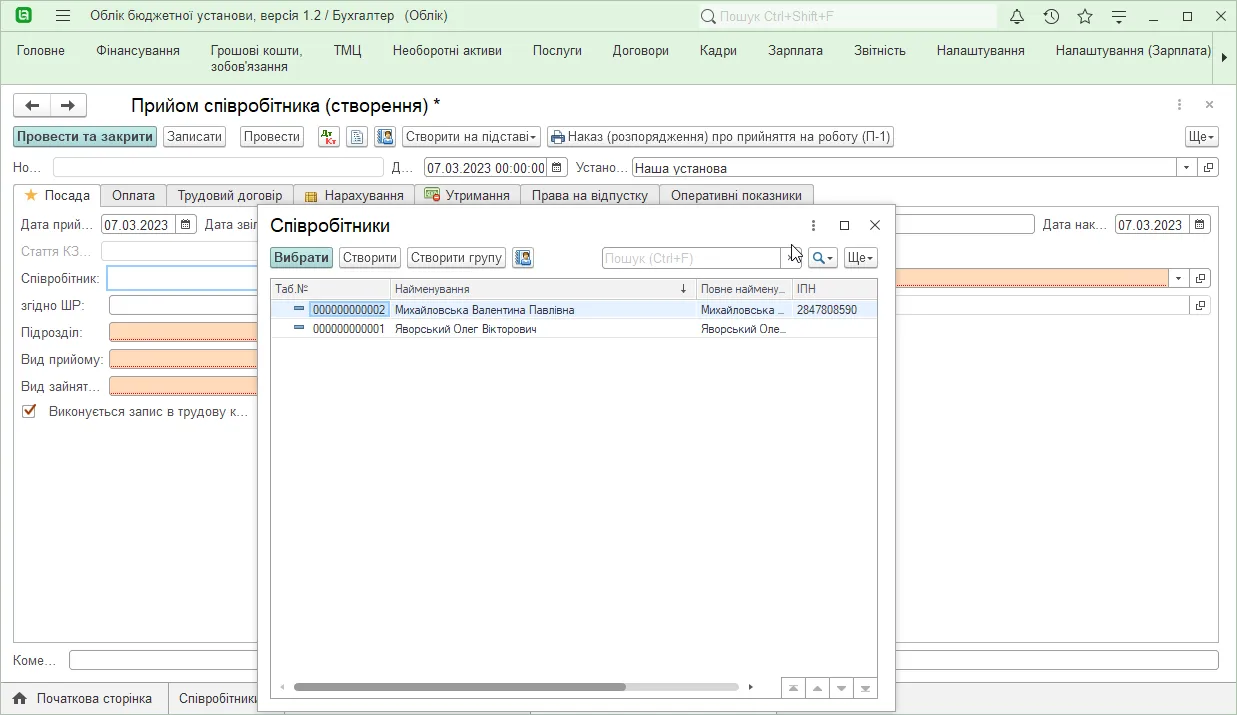This screenshot has height=715, width=1237.
Task: Select row Яворський Олег Вікторович
Action: tap(574, 329)
